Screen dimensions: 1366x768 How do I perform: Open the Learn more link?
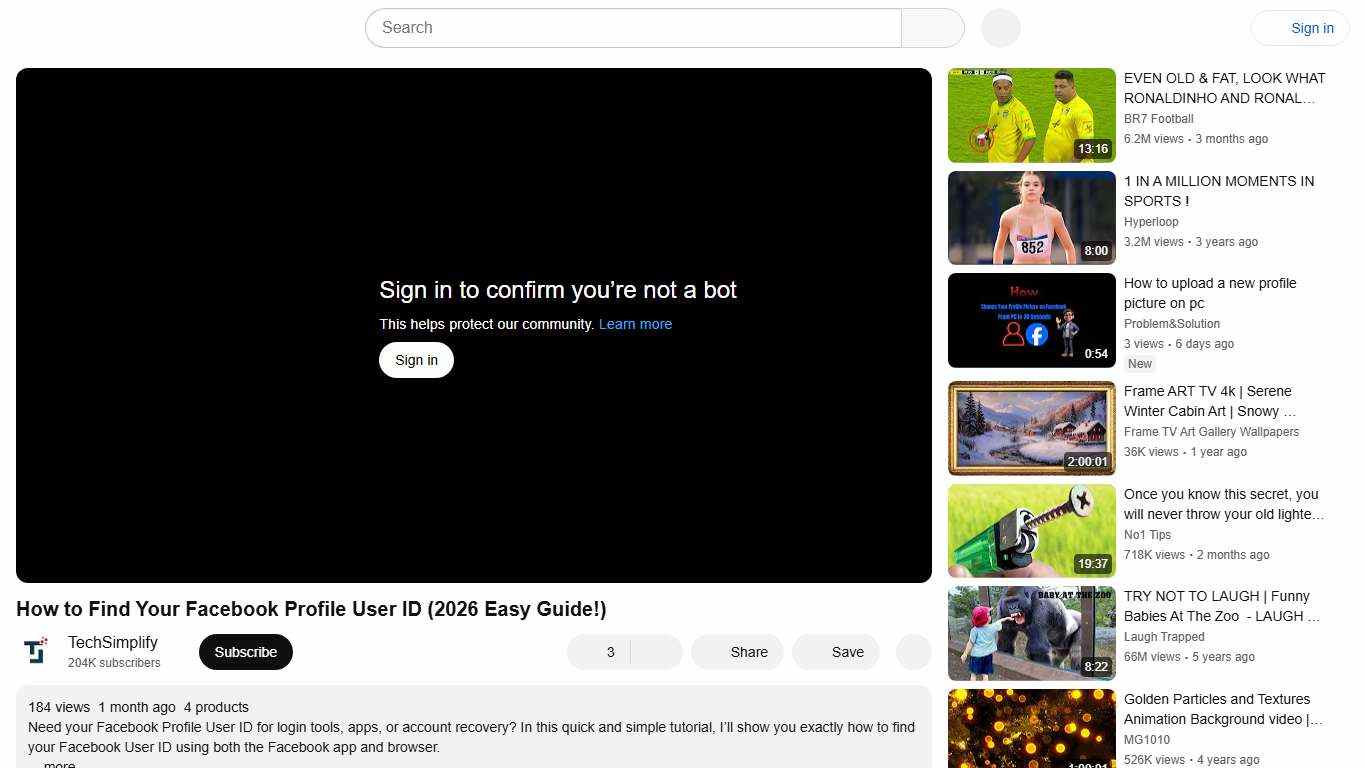[635, 324]
